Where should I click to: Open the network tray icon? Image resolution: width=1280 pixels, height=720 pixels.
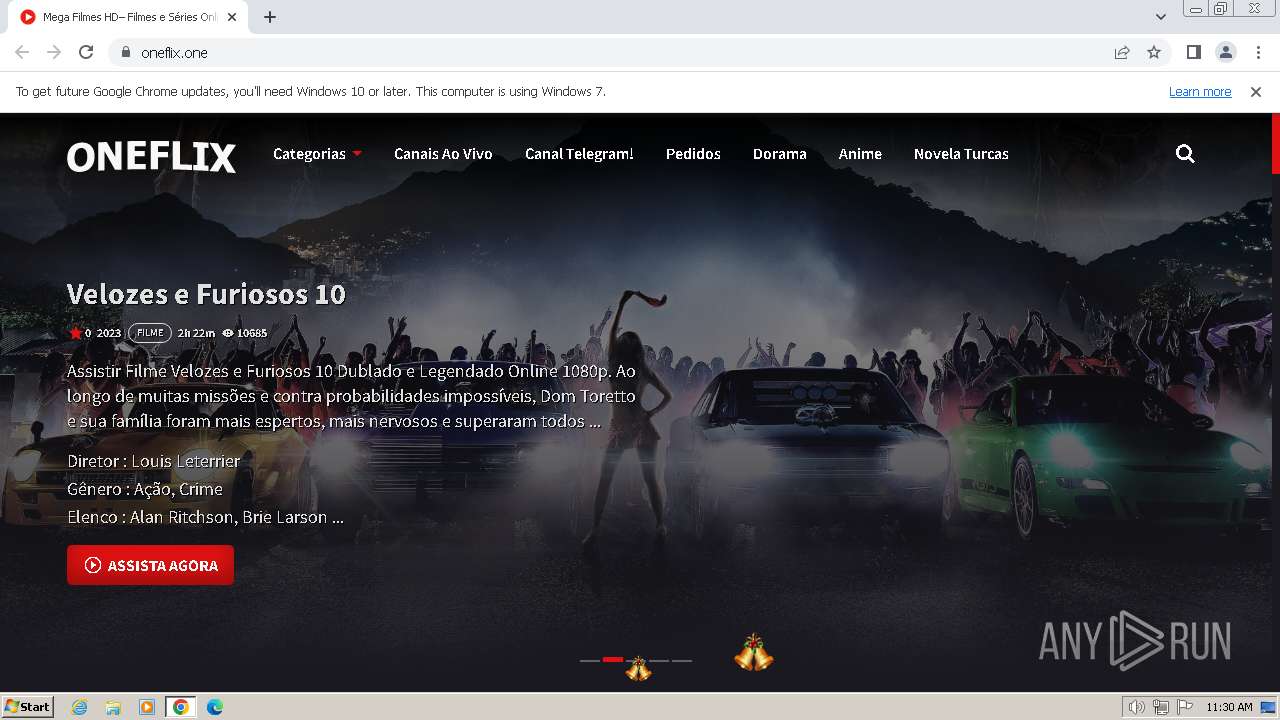(x=1161, y=707)
